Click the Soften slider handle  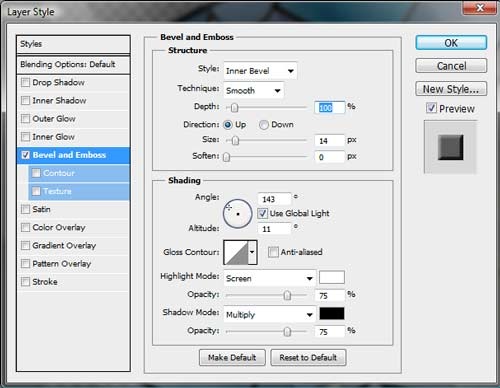[226, 157]
